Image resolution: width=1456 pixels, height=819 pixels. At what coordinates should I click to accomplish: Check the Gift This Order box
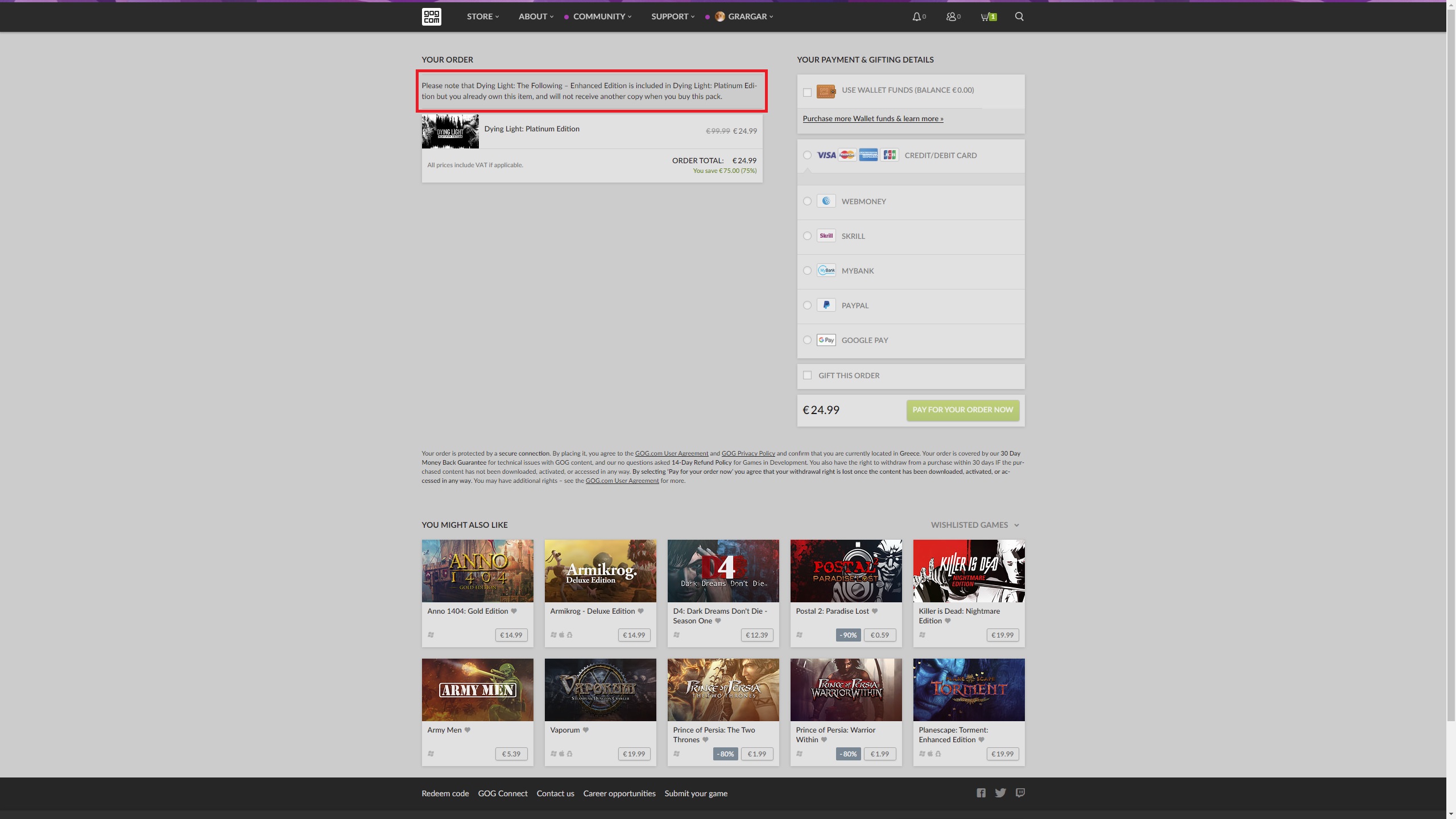point(807,375)
